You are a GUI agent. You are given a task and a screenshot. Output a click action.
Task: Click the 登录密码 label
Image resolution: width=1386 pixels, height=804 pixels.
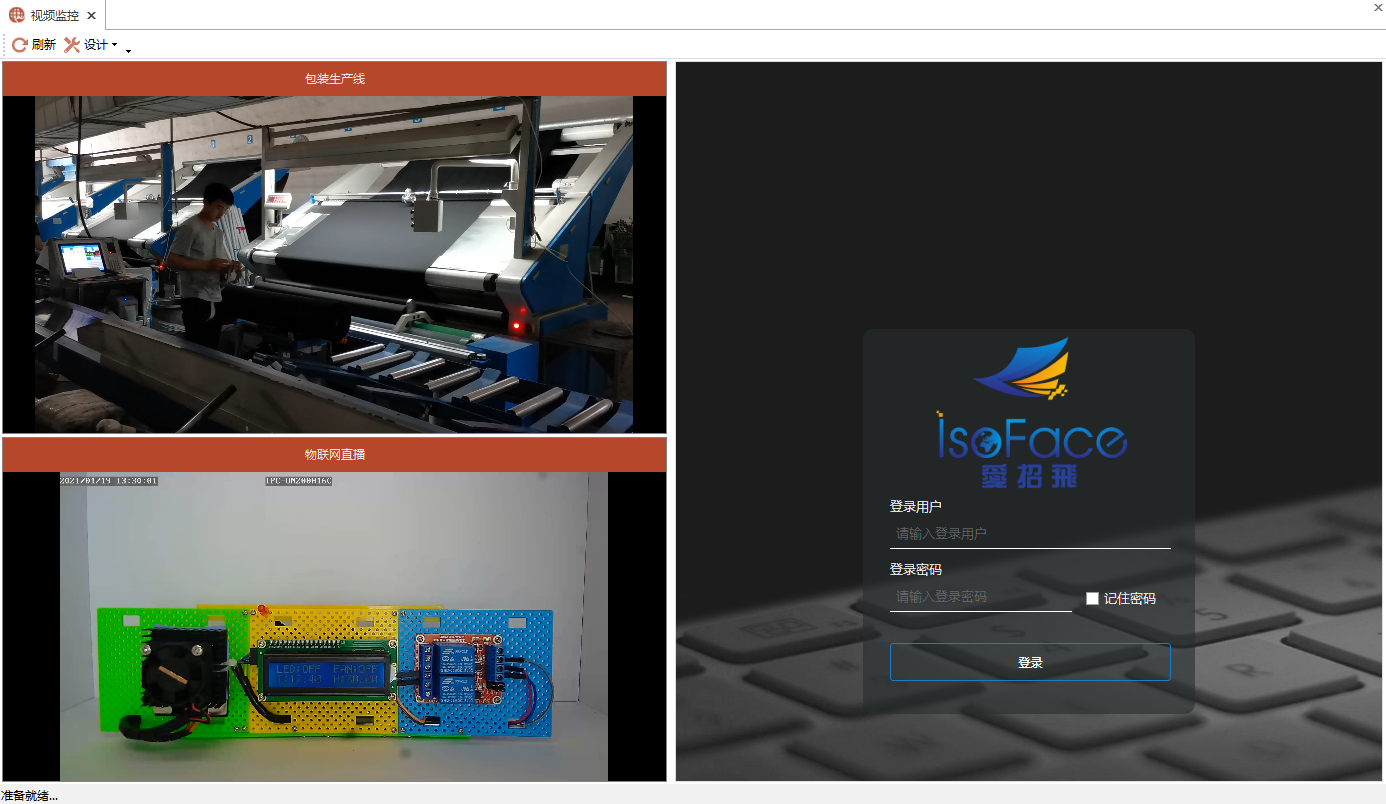(x=916, y=569)
